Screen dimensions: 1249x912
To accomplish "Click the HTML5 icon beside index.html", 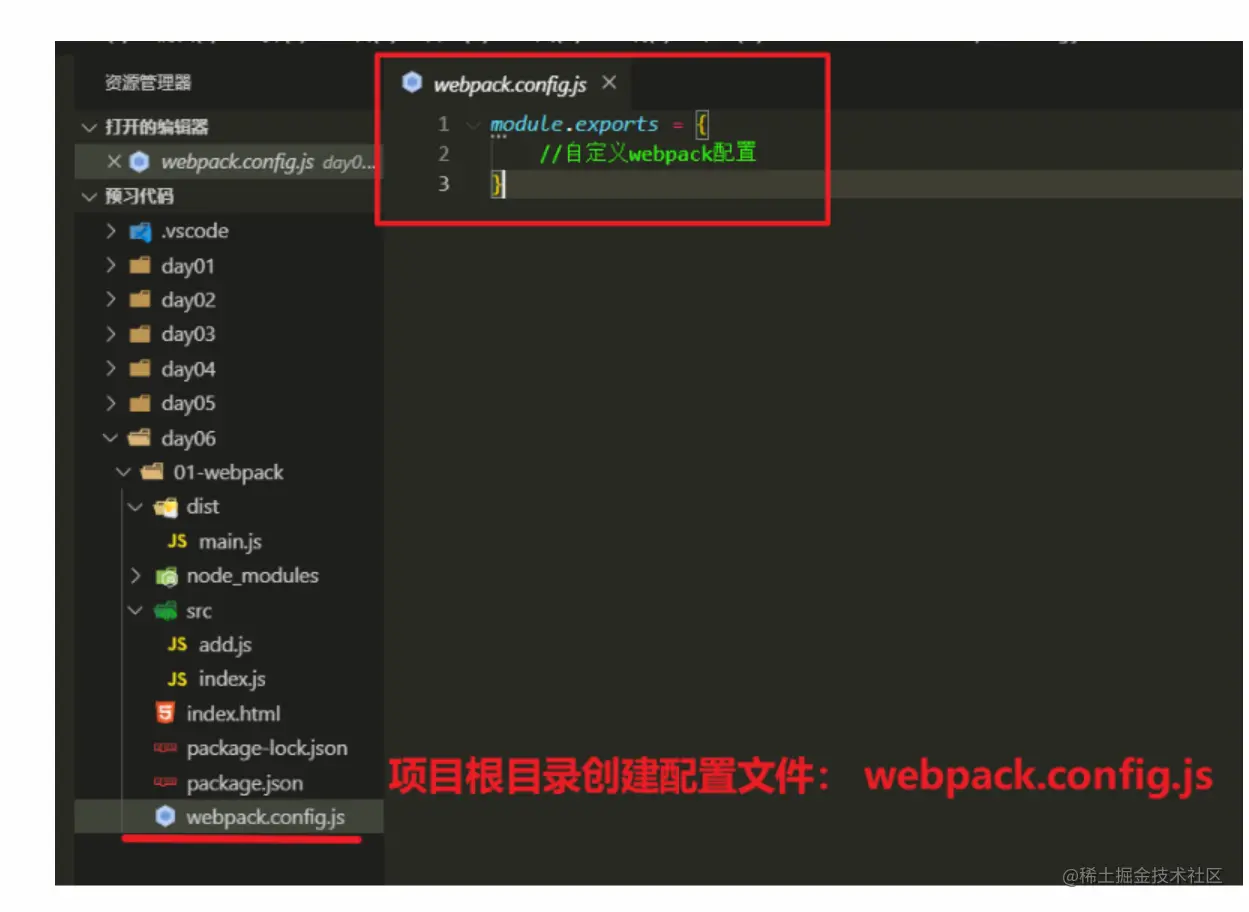I will (165, 714).
